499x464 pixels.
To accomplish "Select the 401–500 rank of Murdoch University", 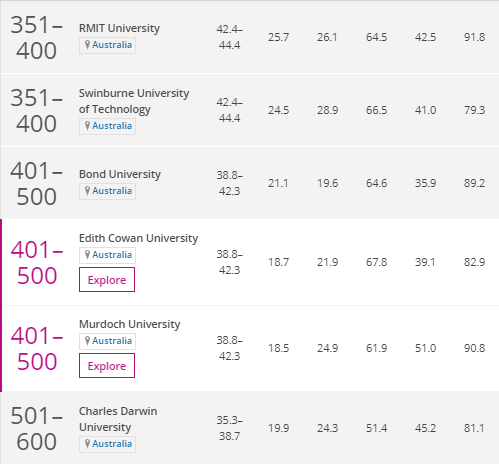I will 37,348.
